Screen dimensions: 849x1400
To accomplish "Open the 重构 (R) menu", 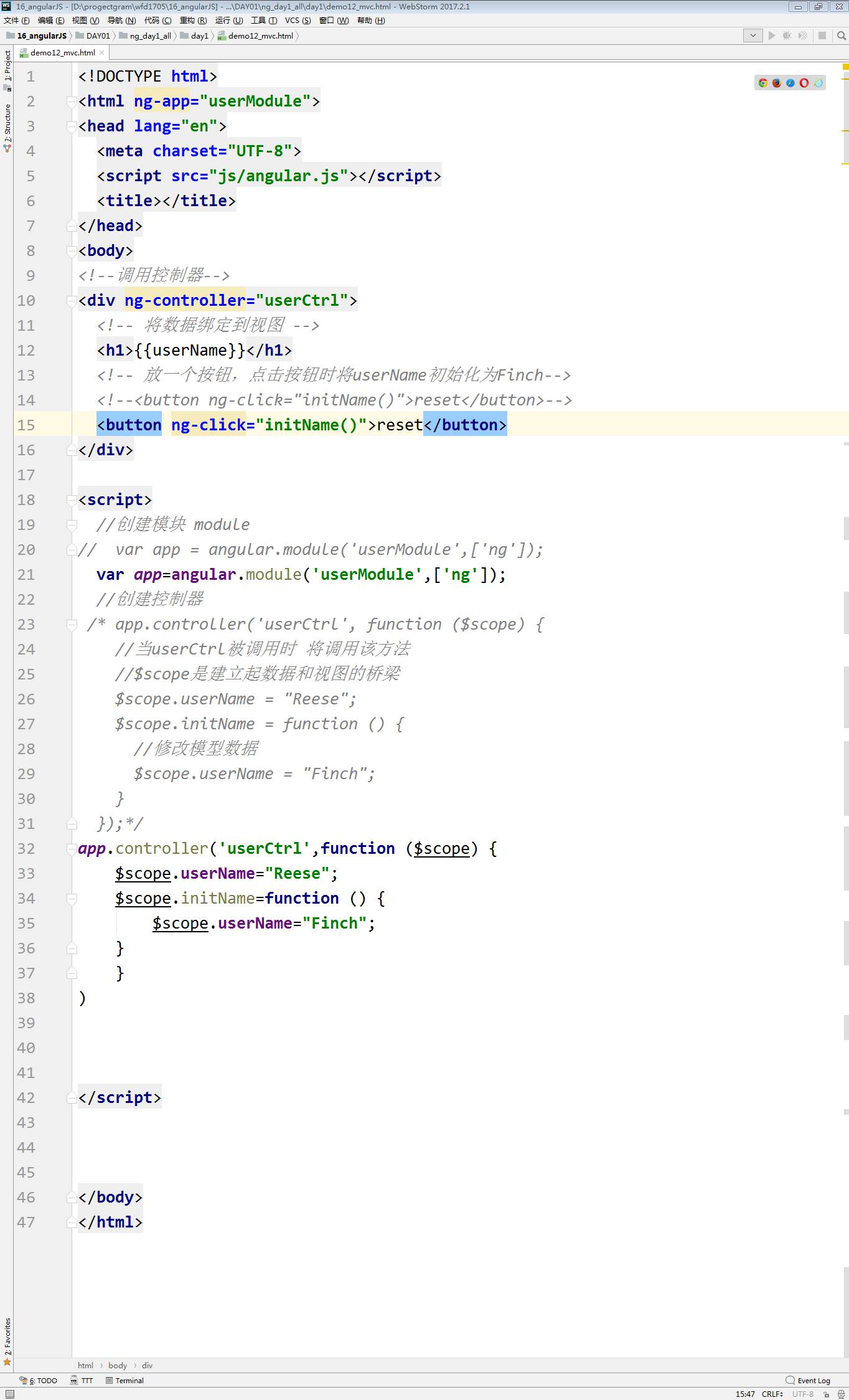I will 194,21.
